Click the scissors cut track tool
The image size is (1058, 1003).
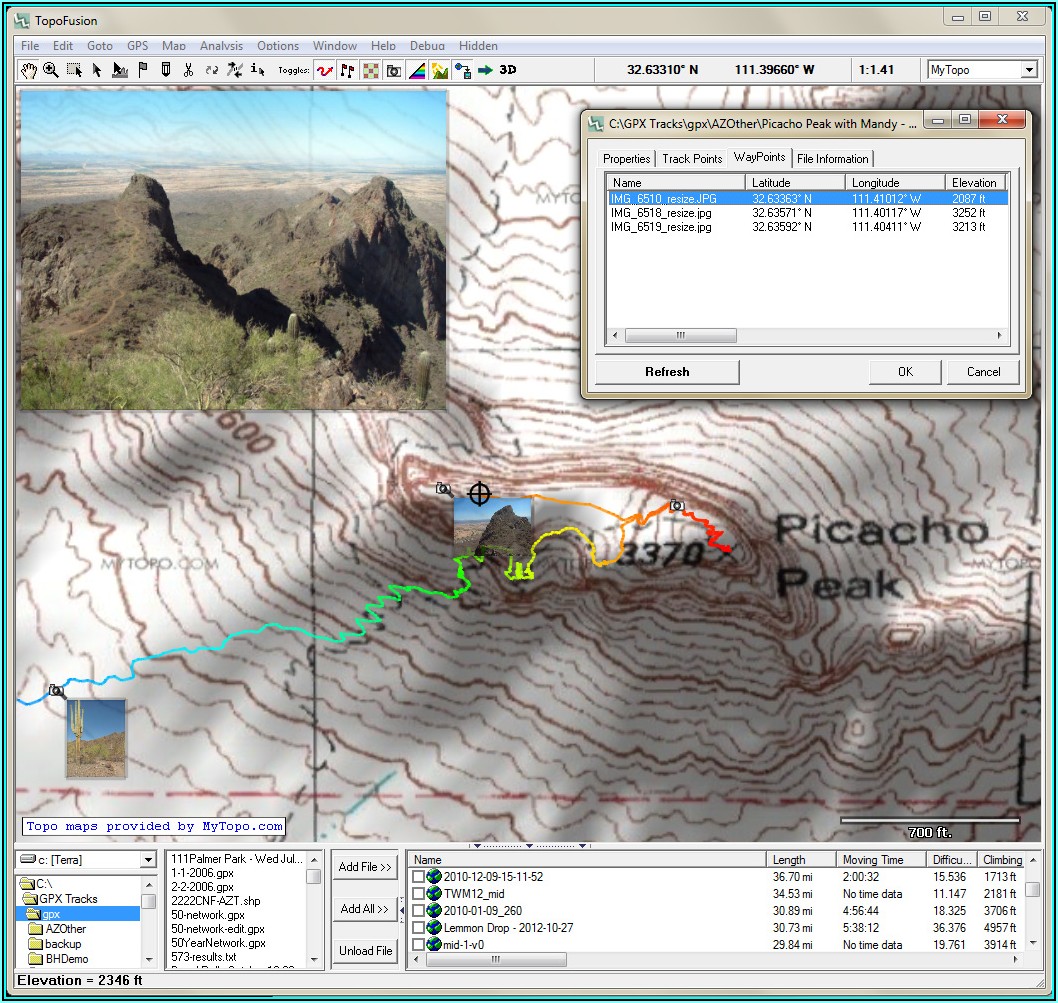tap(188, 70)
